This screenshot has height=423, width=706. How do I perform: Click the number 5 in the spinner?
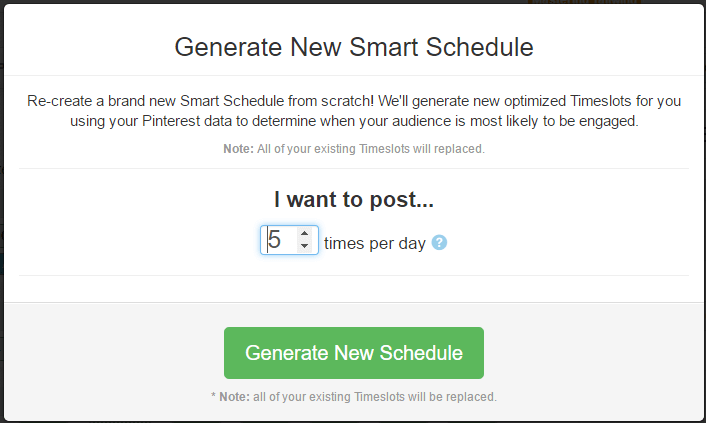(x=274, y=240)
